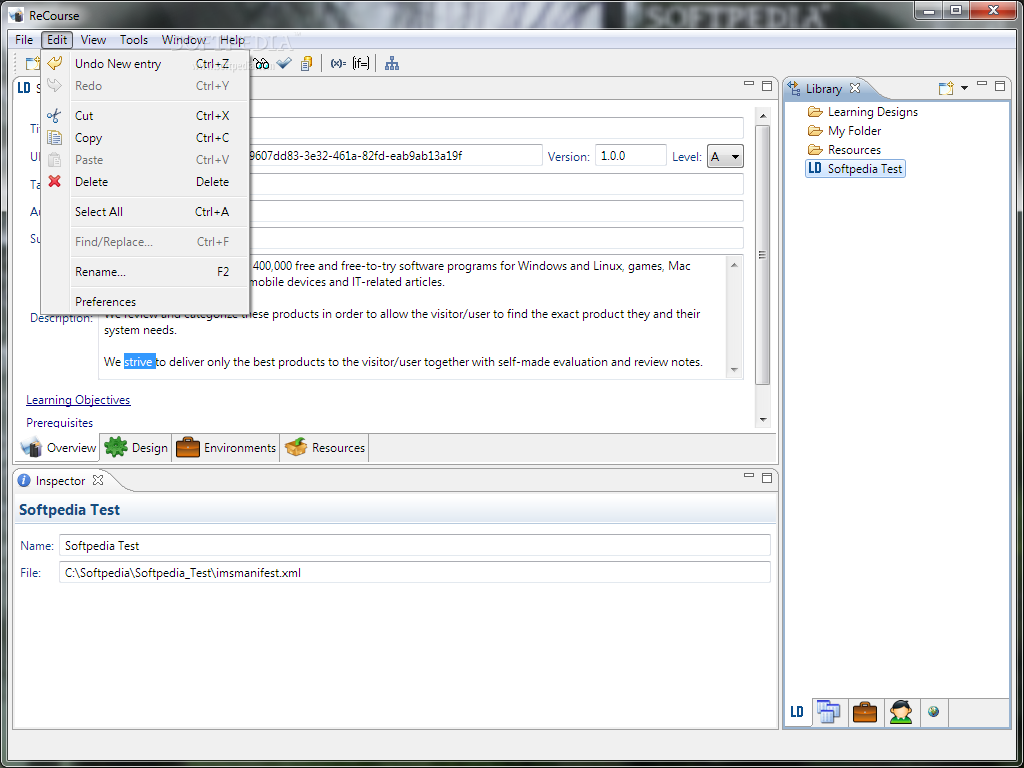Click the overview page scroll down arrow

coord(762,420)
